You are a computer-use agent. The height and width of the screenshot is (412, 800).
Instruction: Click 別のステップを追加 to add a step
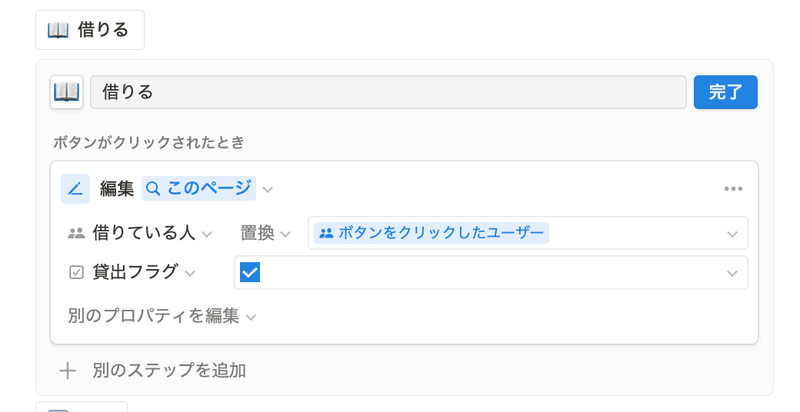[169, 371]
